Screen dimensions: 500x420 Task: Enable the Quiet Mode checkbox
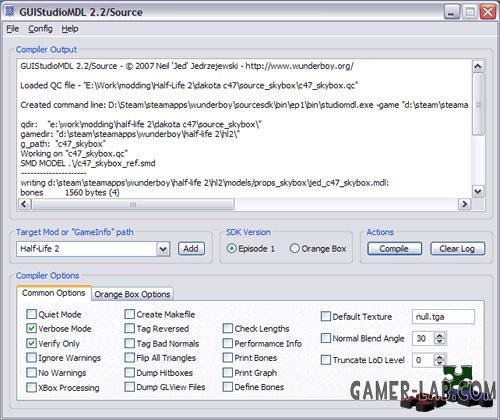(x=31, y=314)
